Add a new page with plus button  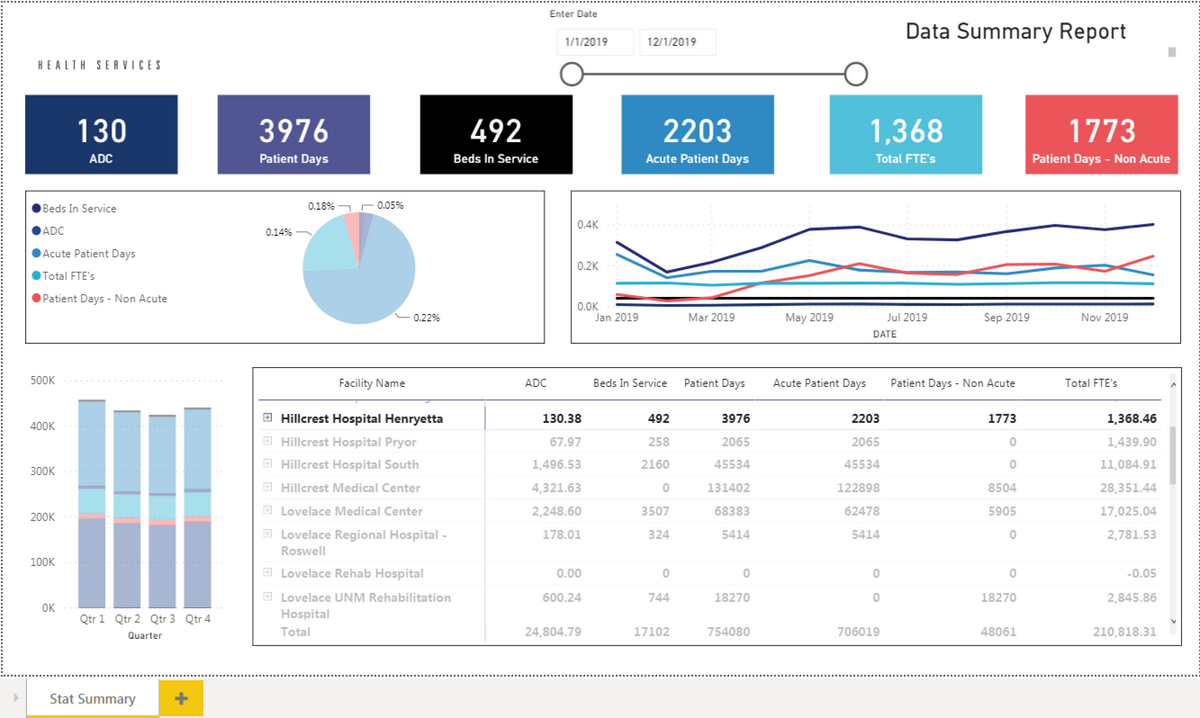point(181,698)
